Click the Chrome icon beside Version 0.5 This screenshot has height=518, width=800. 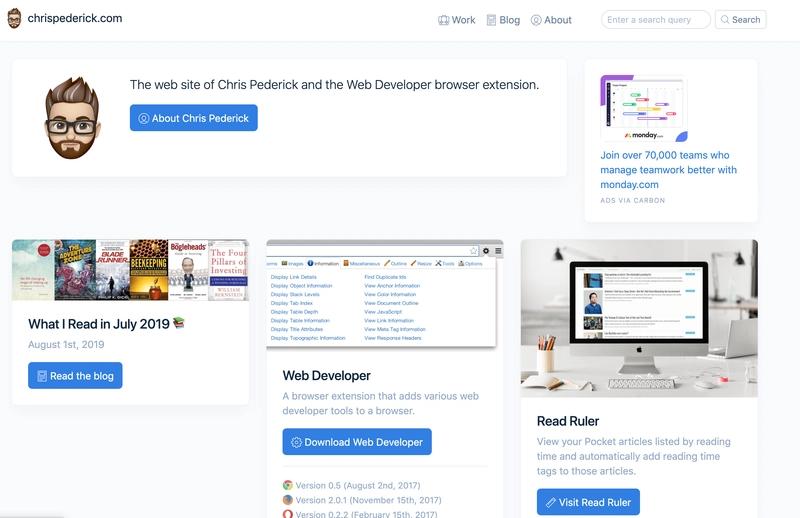click(x=288, y=485)
